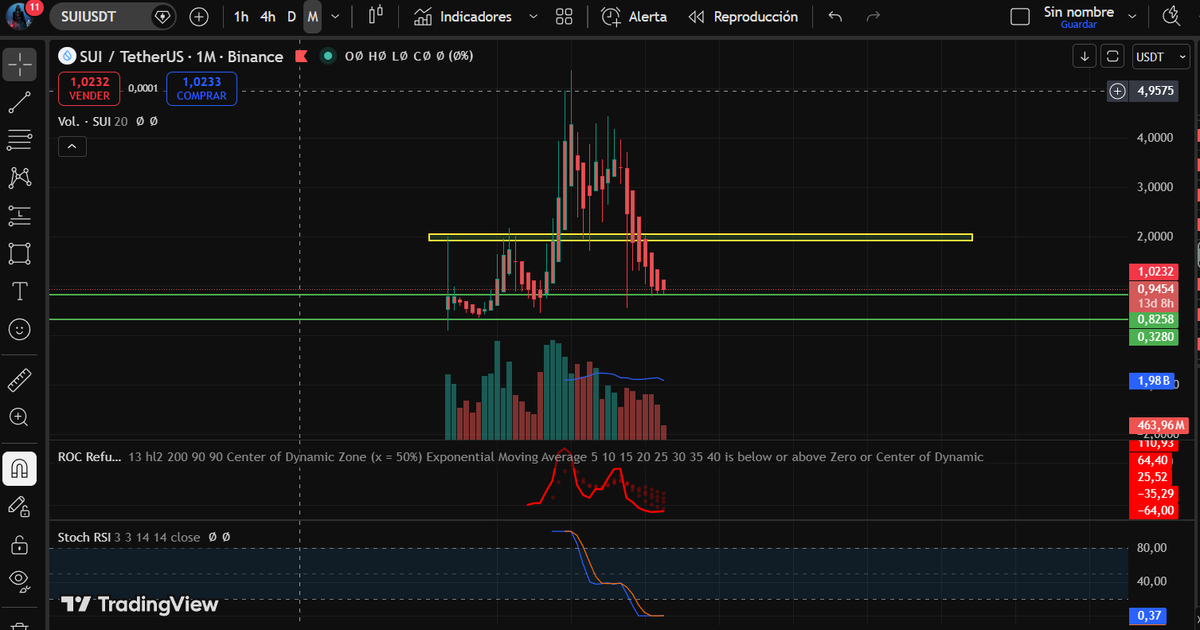Select the monthly M timeframe
The height and width of the screenshot is (630, 1200).
click(313, 17)
